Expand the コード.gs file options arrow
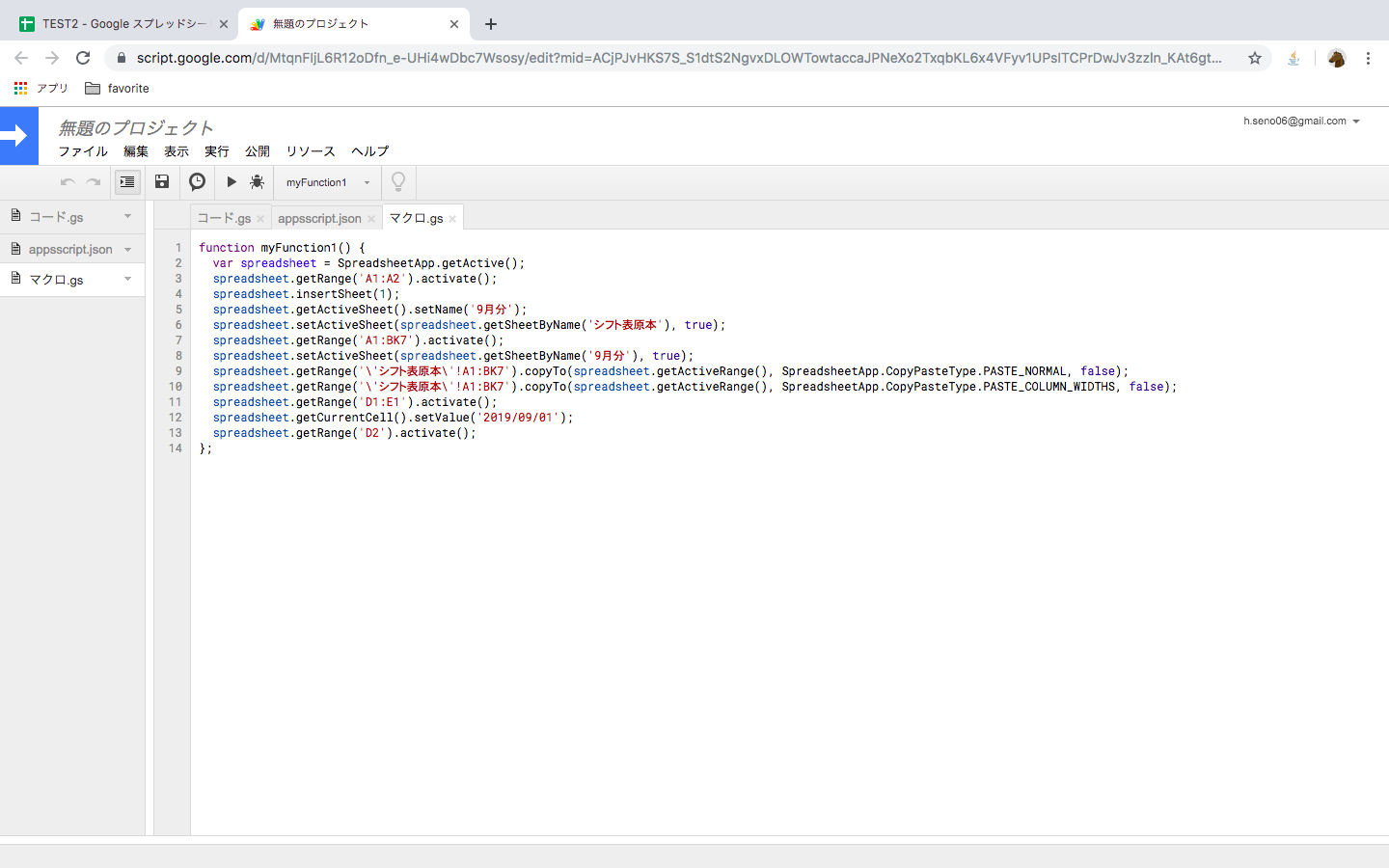The height and width of the screenshot is (868, 1389). (128, 216)
